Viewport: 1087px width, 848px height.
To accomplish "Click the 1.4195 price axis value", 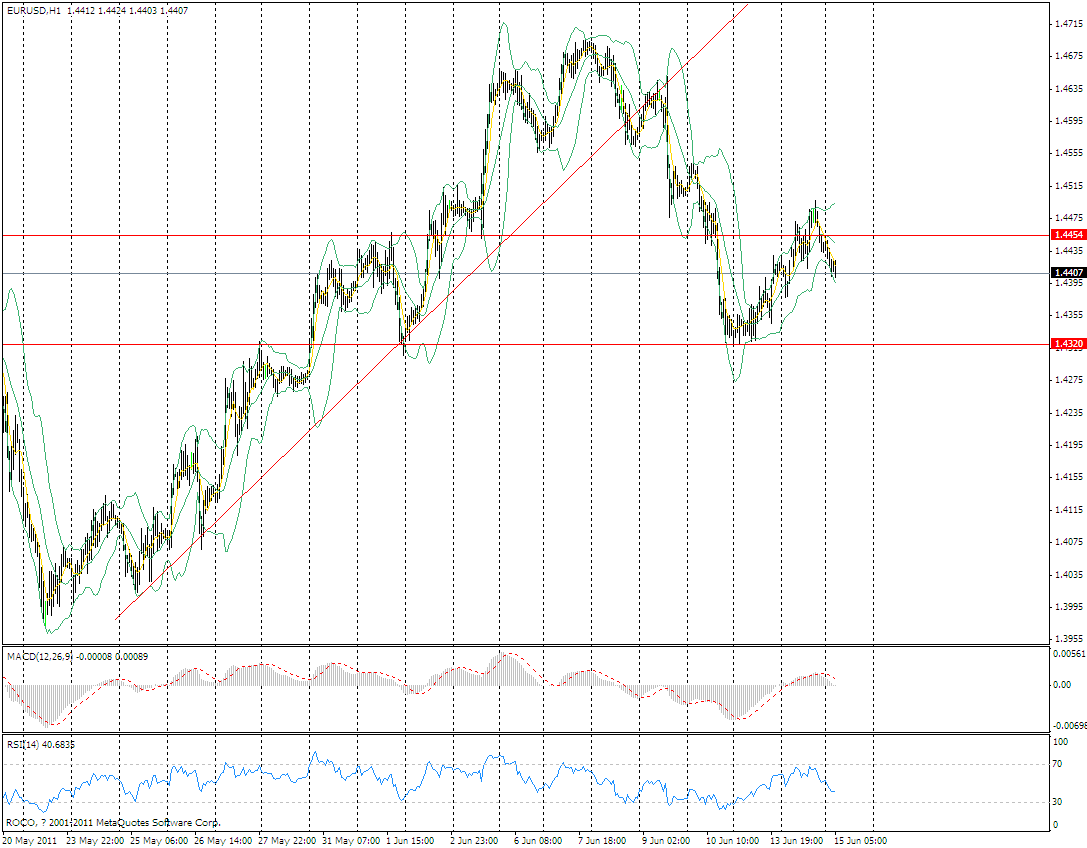I will [1068, 444].
